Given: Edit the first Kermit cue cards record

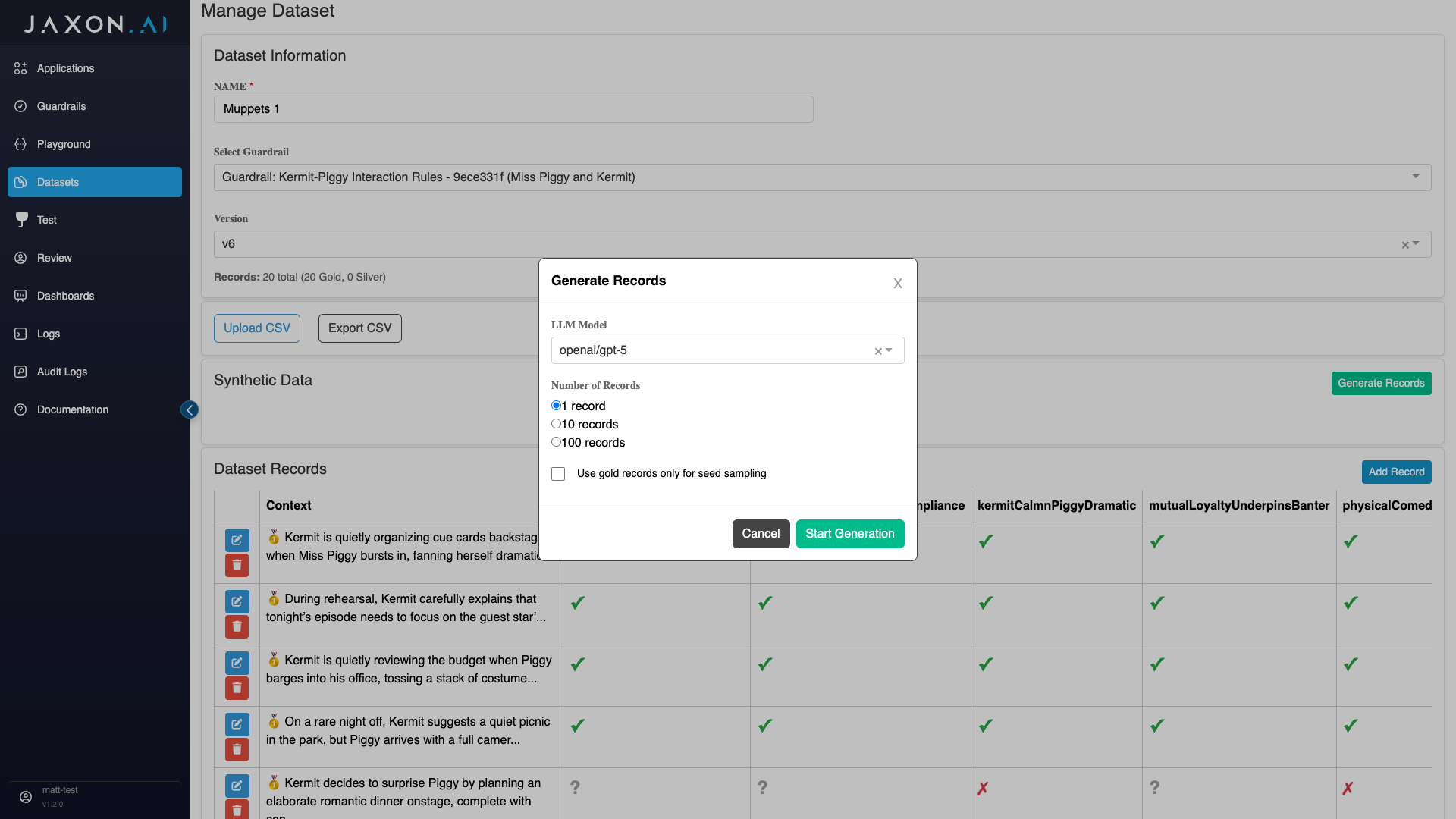Looking at the screenshot, I should [237, 540].
